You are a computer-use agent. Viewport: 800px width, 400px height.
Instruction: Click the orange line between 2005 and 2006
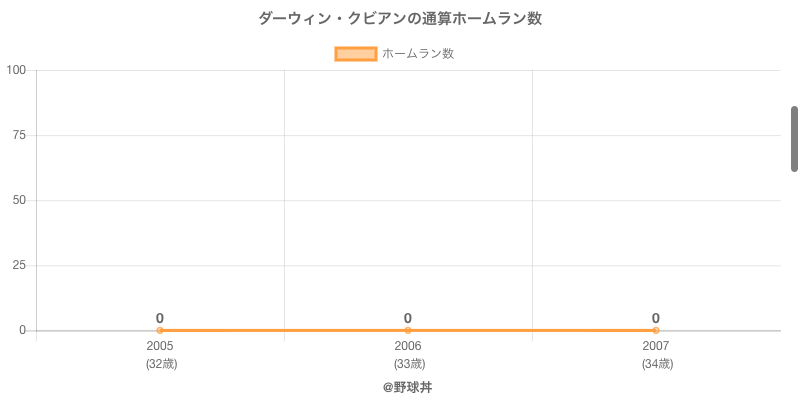[284, 330]
